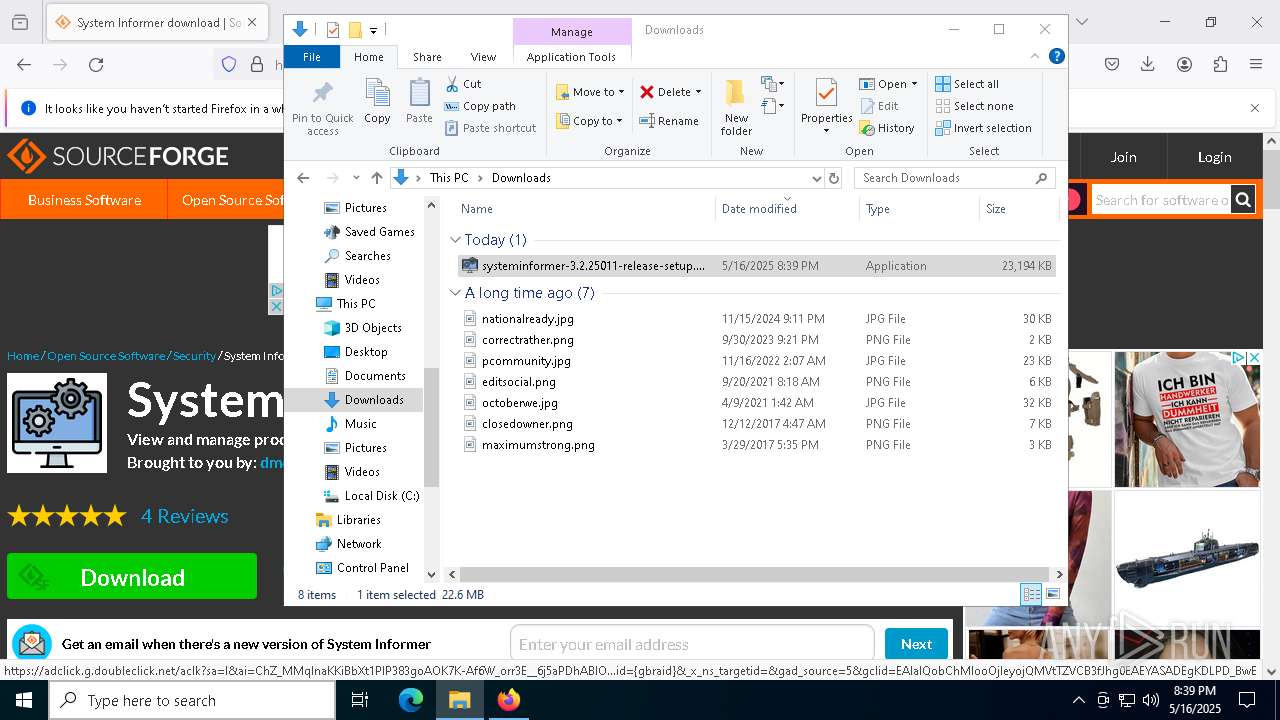The height and width of the screenshot is (720, 1280).
Task: Switch to the Share tab
Action: click(x=427, y=57)
